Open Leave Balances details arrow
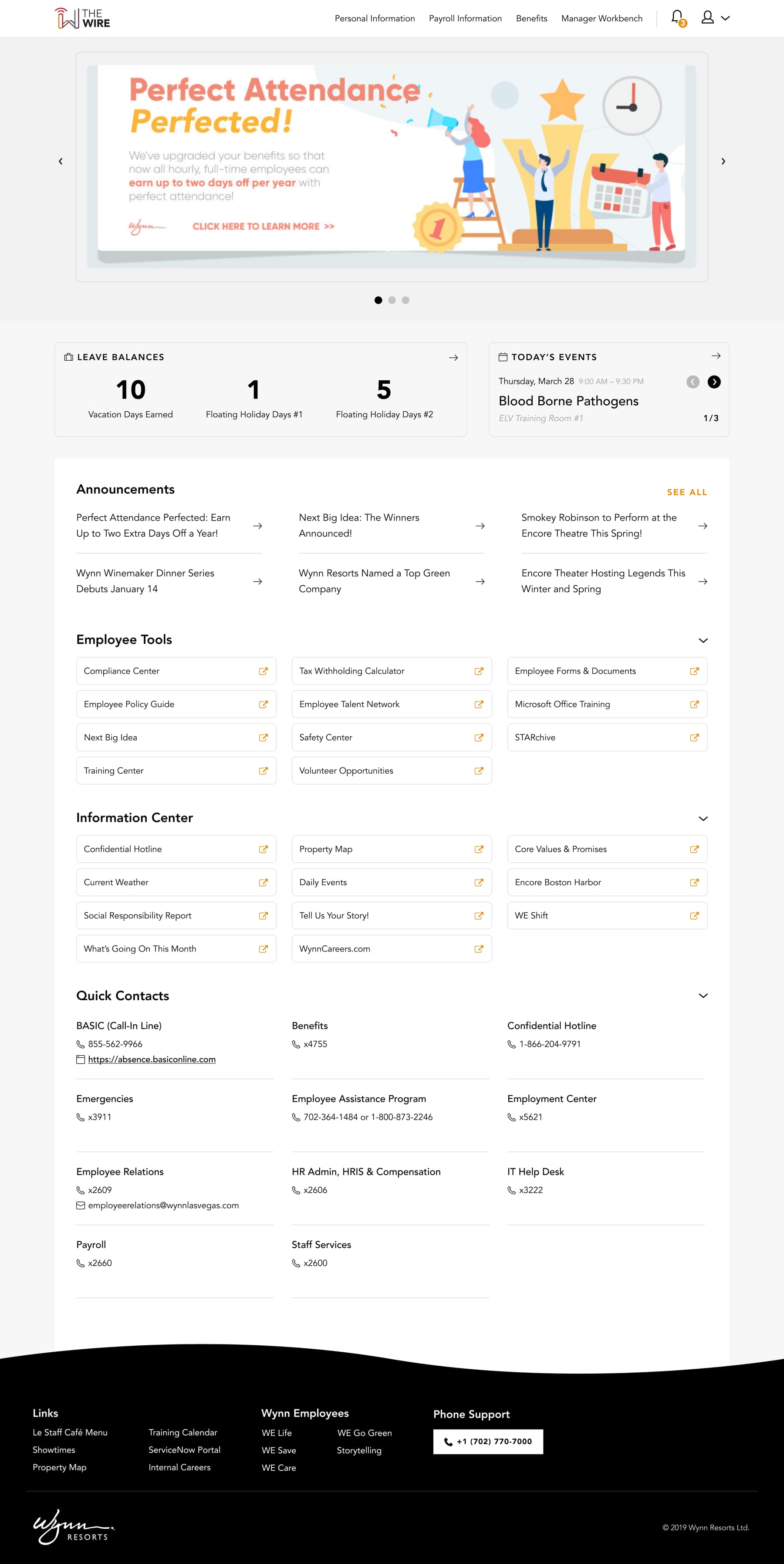 453,358
